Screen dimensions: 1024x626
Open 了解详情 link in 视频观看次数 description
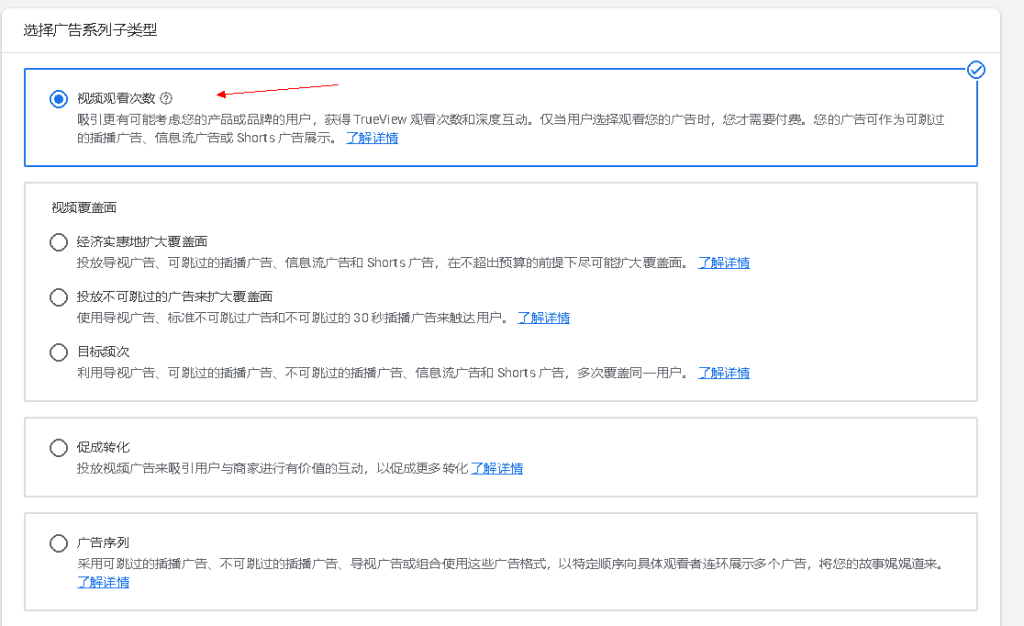372,138
